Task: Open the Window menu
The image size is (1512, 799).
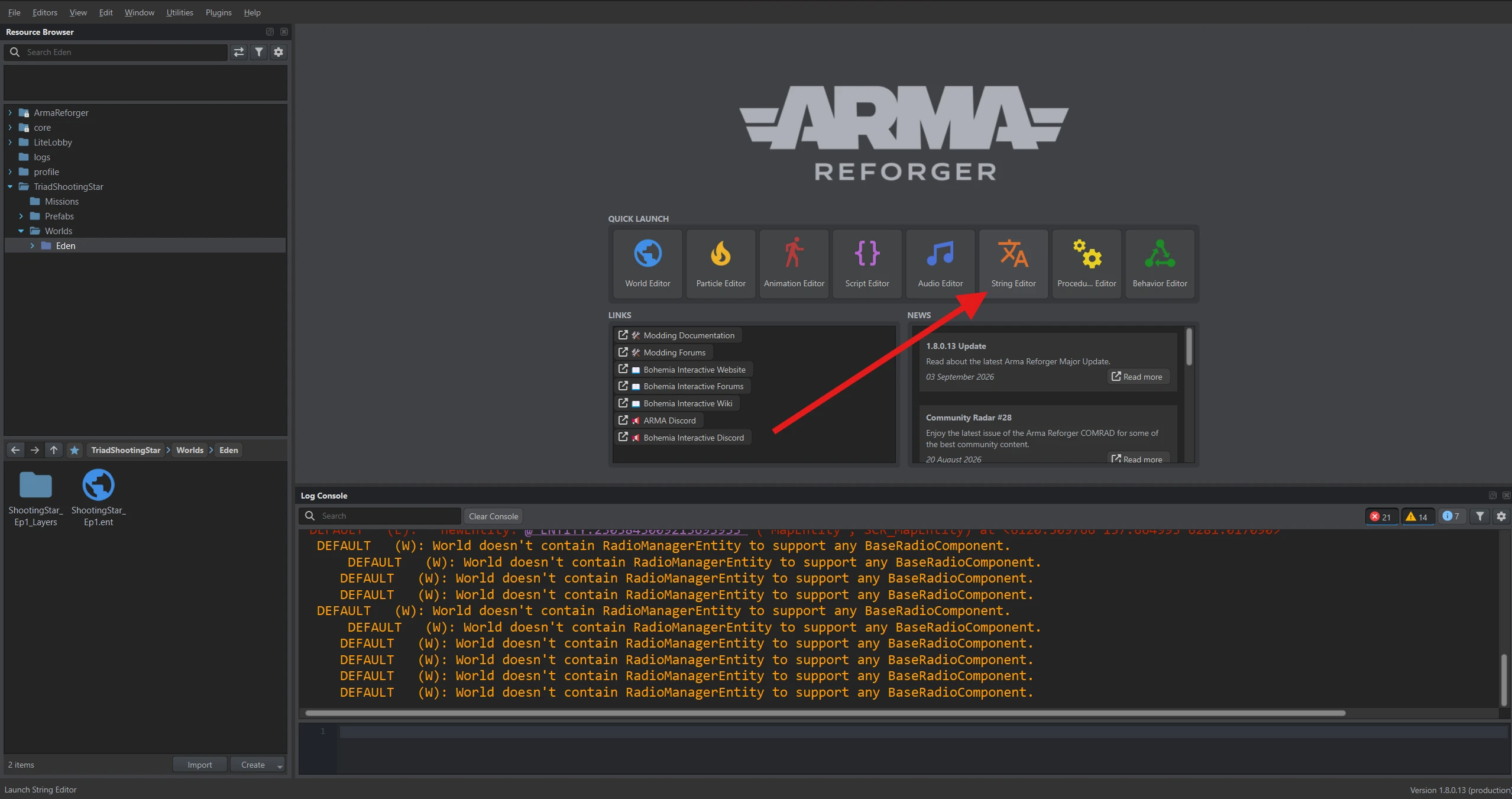Action: click(140, 12)
